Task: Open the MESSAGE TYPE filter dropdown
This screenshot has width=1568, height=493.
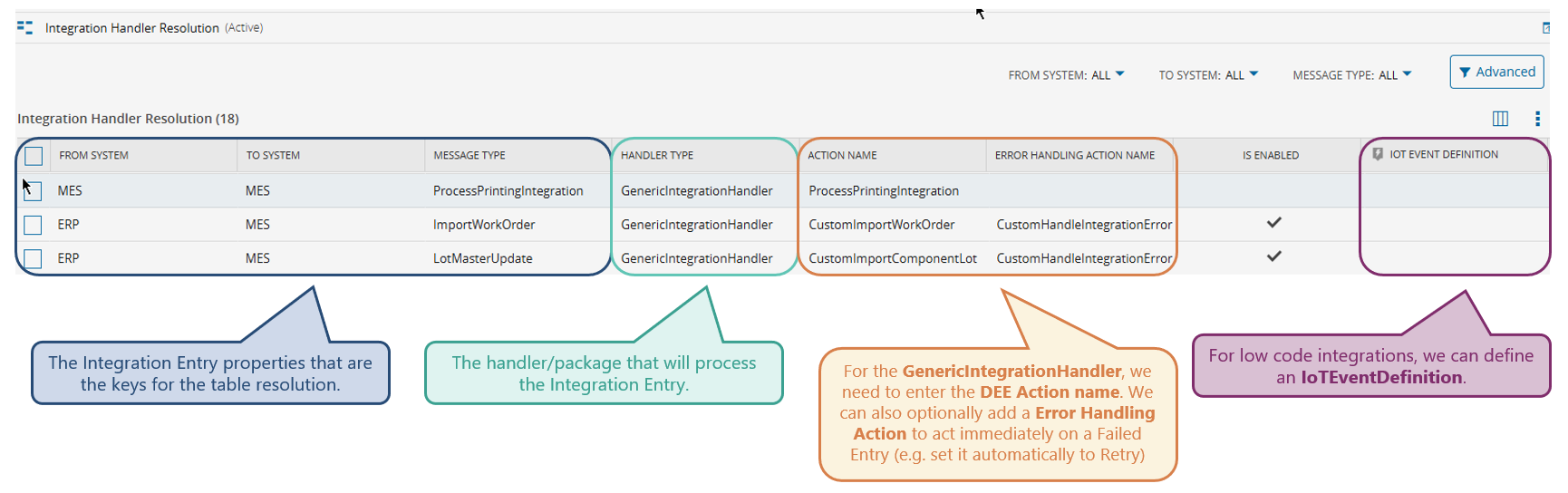Action: [1351, 75]
